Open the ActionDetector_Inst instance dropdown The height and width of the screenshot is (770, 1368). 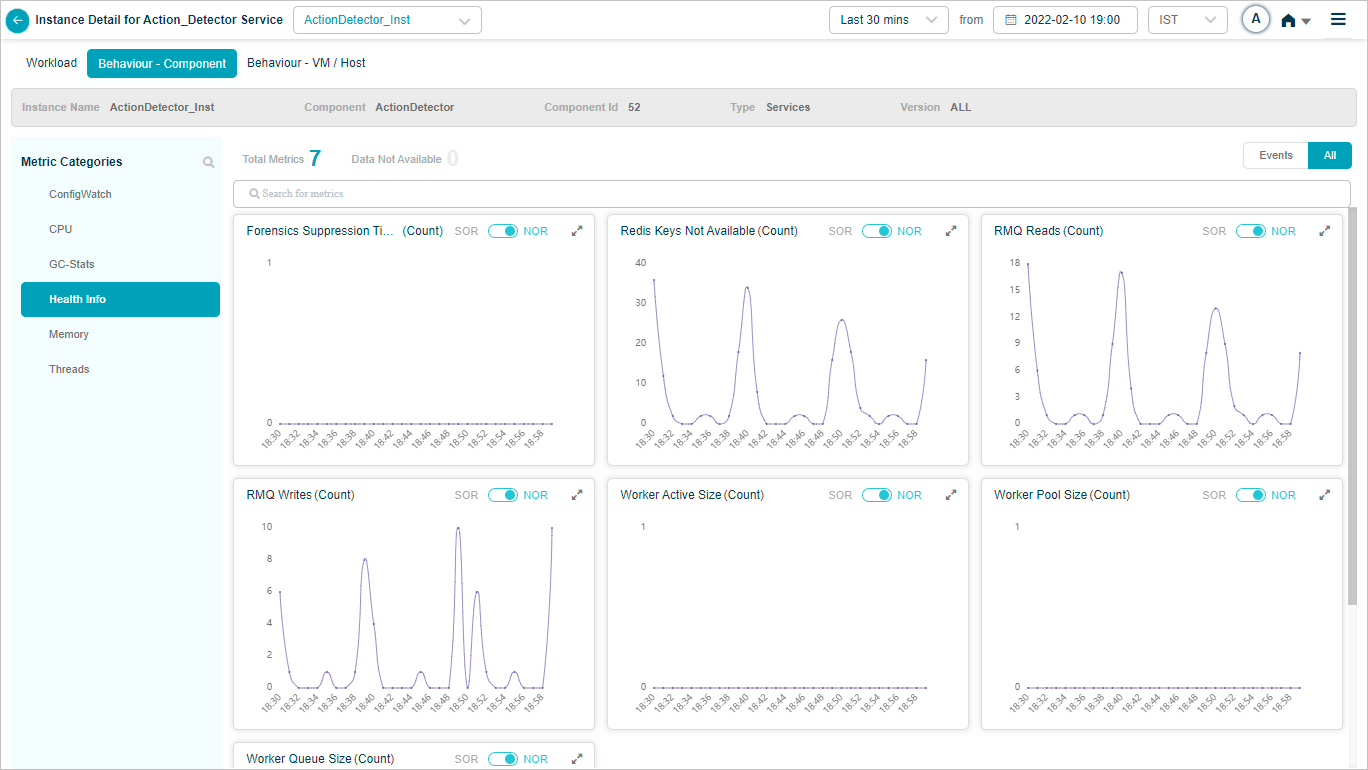pos(387,20)
